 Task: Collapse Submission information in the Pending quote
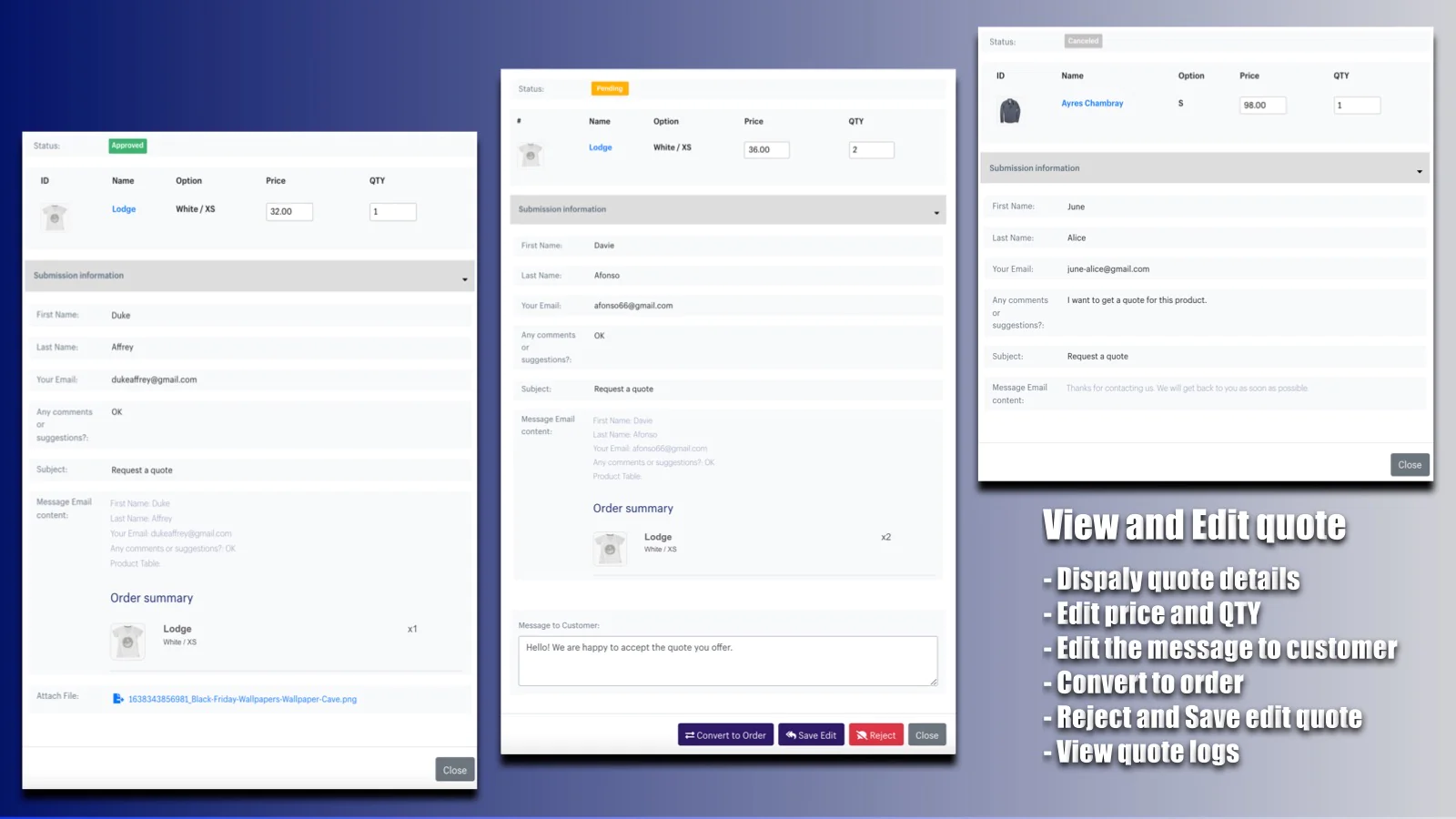click(x=728, y=209)
